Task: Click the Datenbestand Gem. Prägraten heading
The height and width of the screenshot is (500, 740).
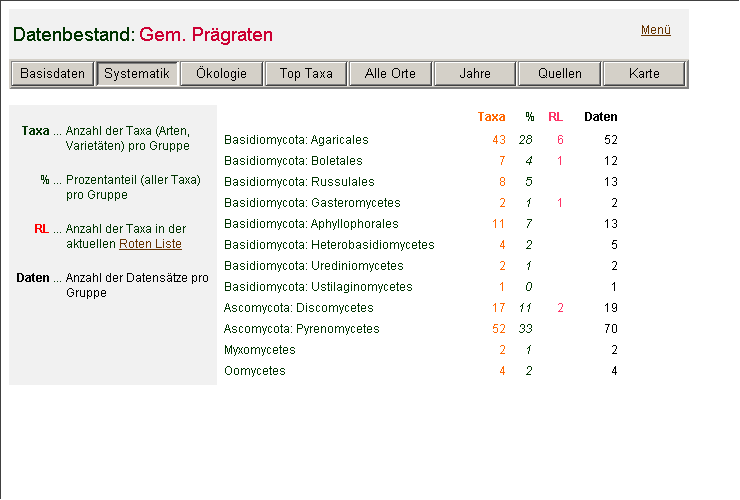Action: (142, 35)
